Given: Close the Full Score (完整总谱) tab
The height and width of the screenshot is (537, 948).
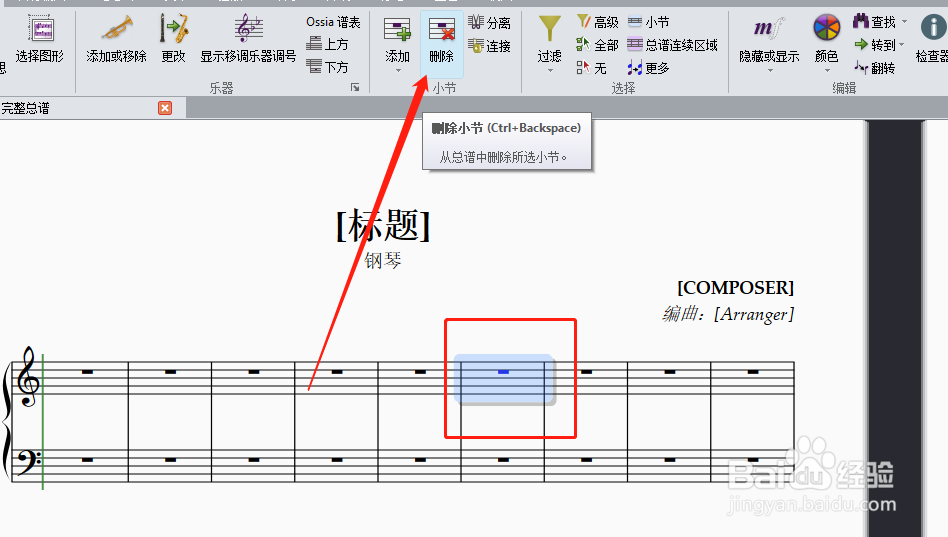Looking at the screenshot, I should point(165,108).
